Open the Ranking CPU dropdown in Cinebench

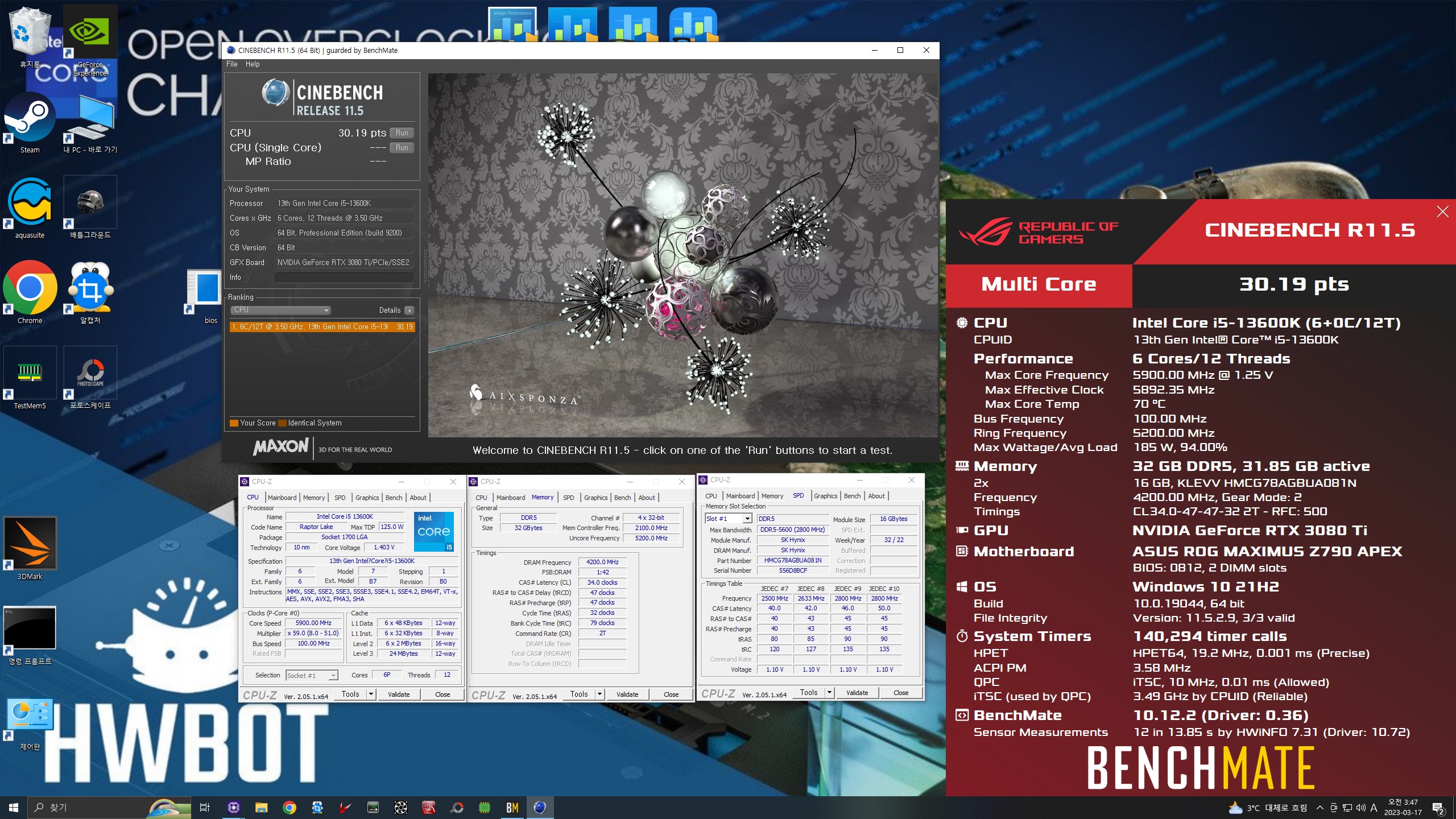point(280,310)
